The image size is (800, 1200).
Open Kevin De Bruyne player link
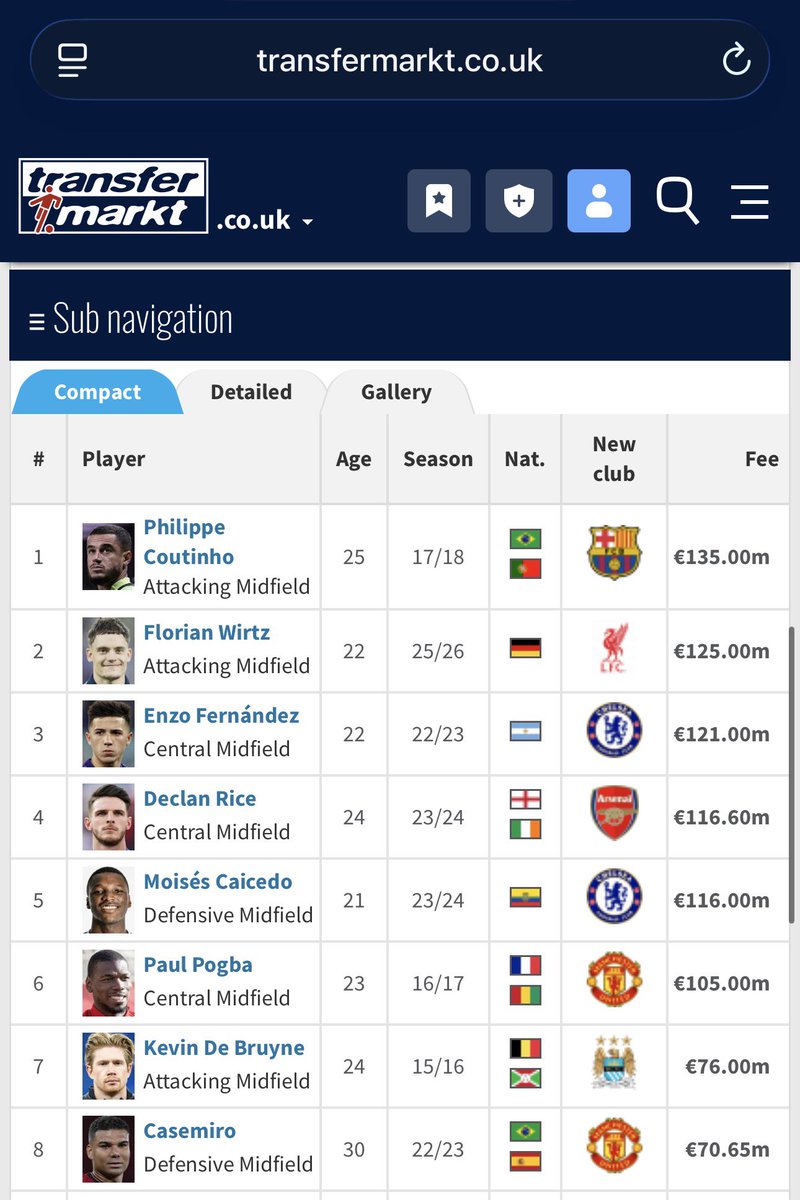point(224,1048)
